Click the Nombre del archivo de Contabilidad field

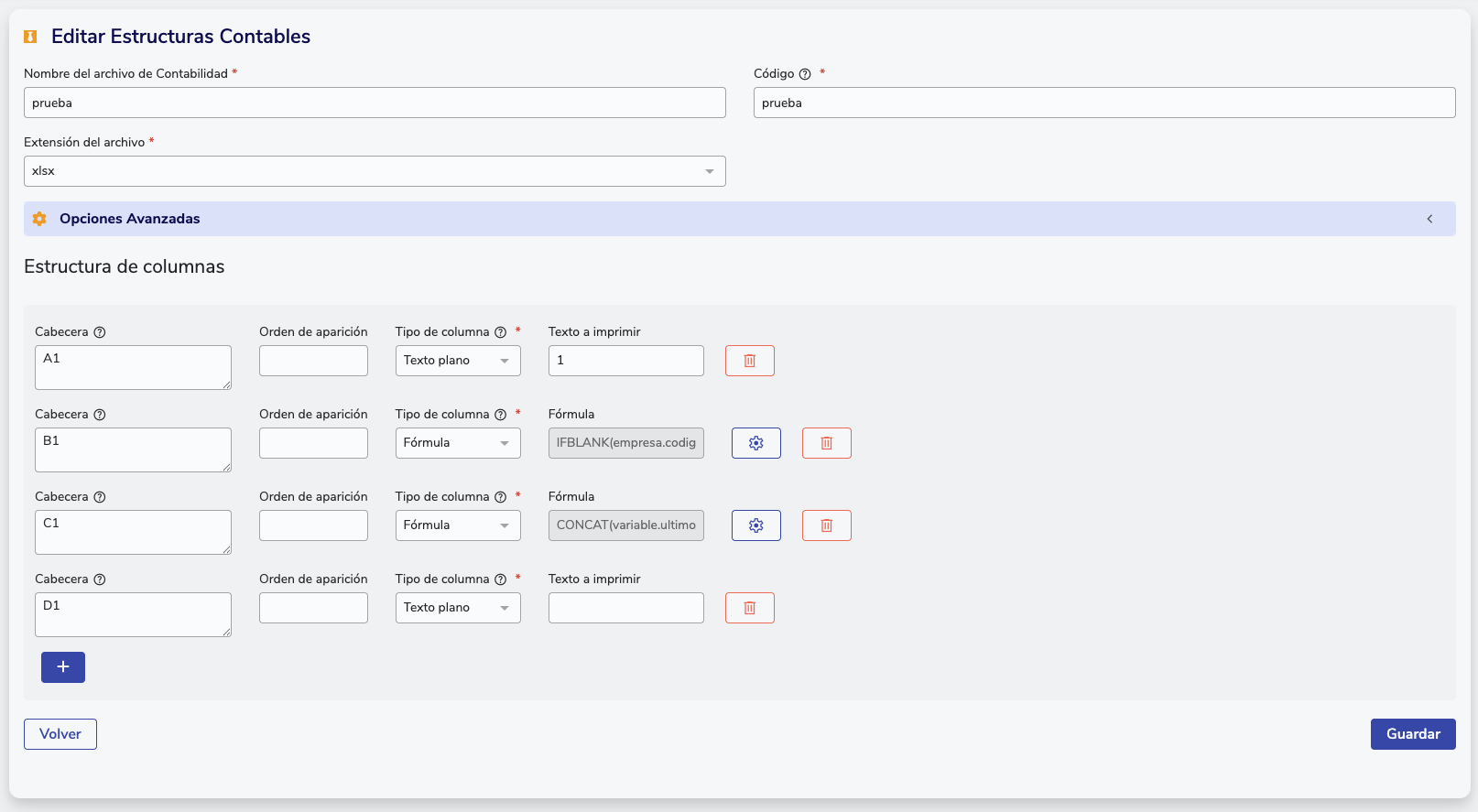click(x=375, y=103)
